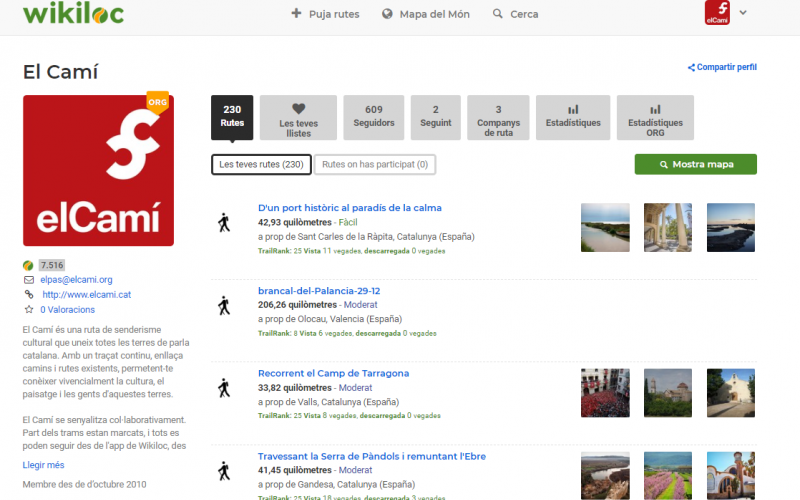This screenshot has height=500, width=800.
Task: Open columns photo of D'un port històric route
Action: tap(668, 228)
